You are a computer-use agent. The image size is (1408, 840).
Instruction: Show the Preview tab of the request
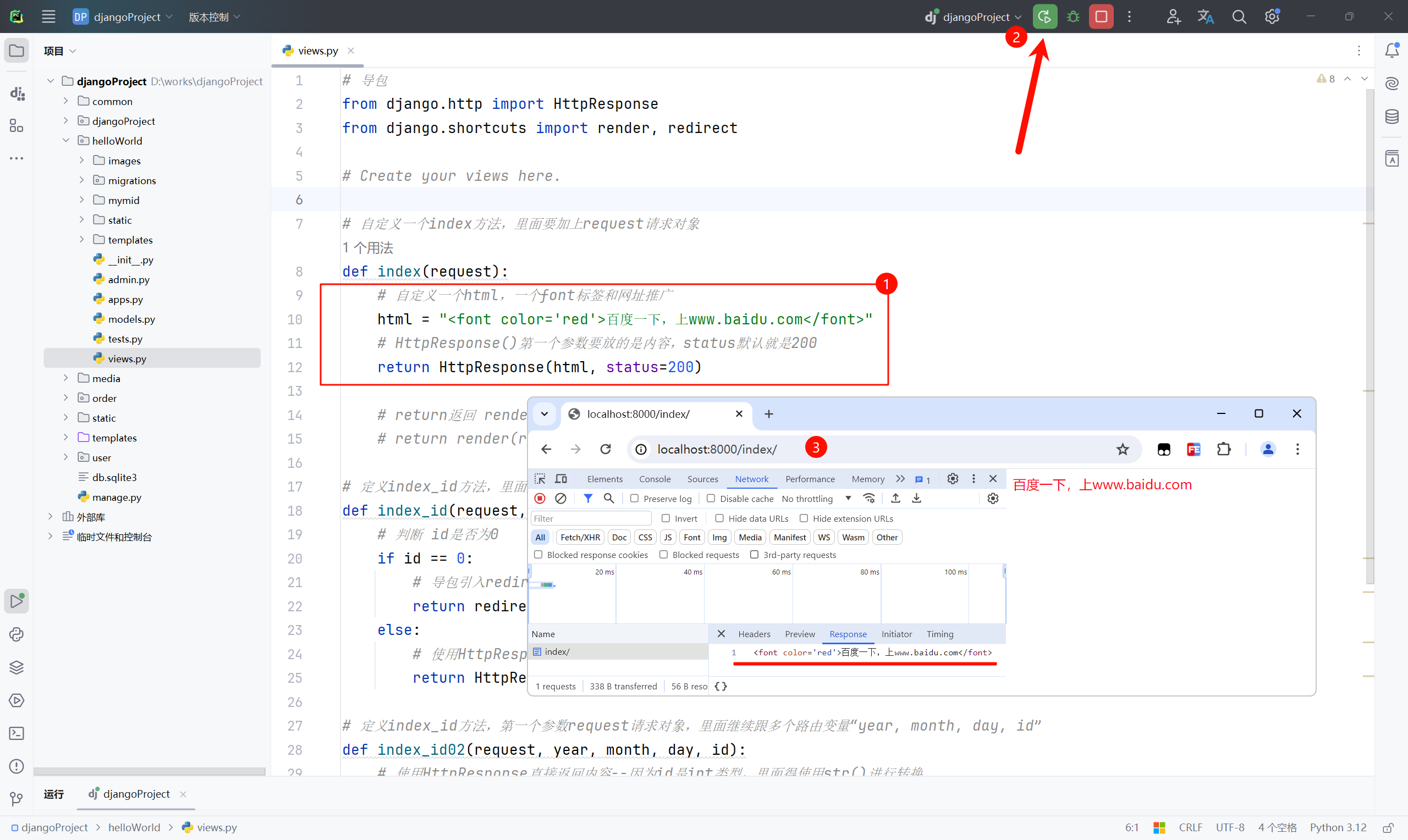coord(799,634)
